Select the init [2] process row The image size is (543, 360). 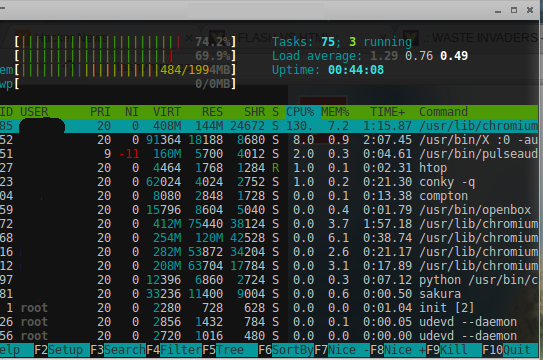269,308
